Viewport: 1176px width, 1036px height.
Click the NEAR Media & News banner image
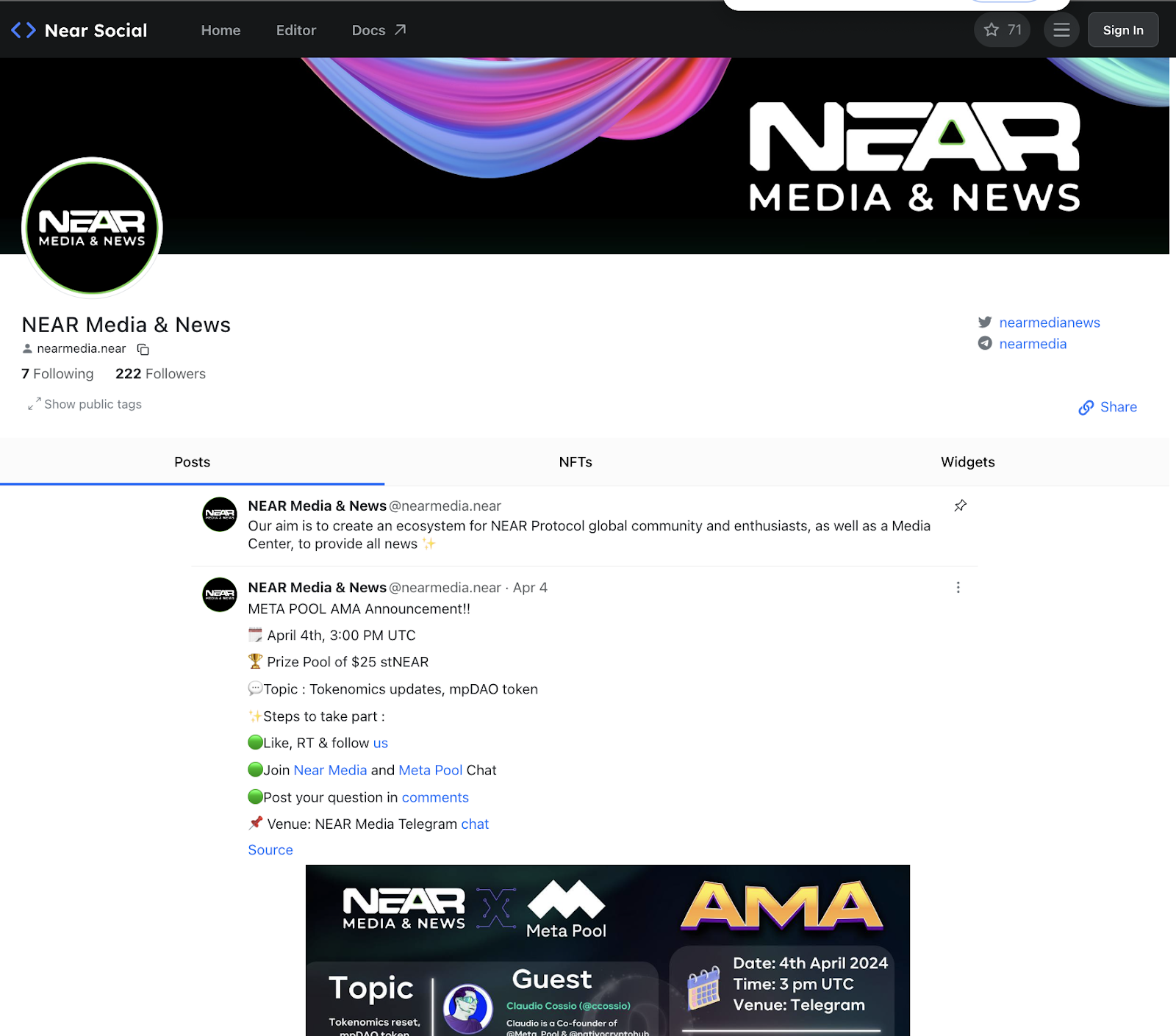pos(584,156)
